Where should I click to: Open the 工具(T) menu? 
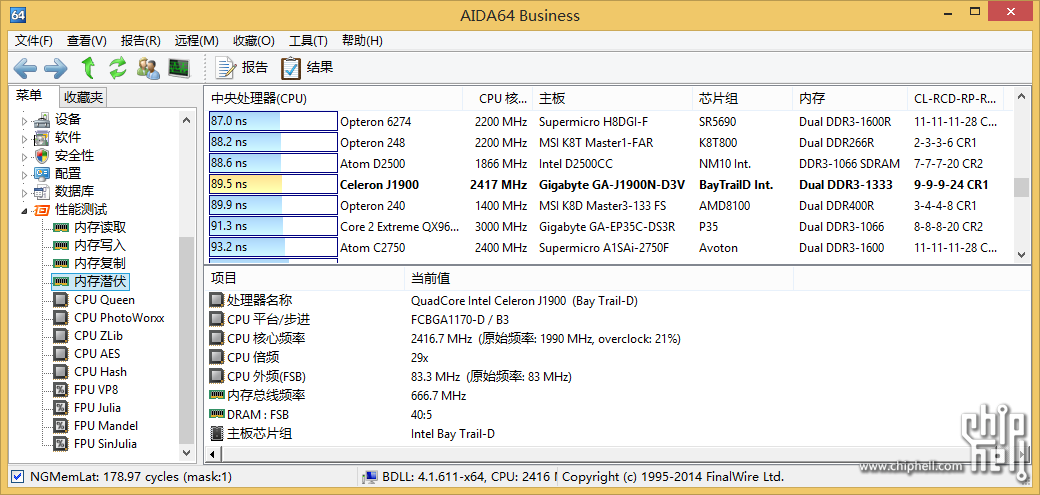tap(308, 40)
